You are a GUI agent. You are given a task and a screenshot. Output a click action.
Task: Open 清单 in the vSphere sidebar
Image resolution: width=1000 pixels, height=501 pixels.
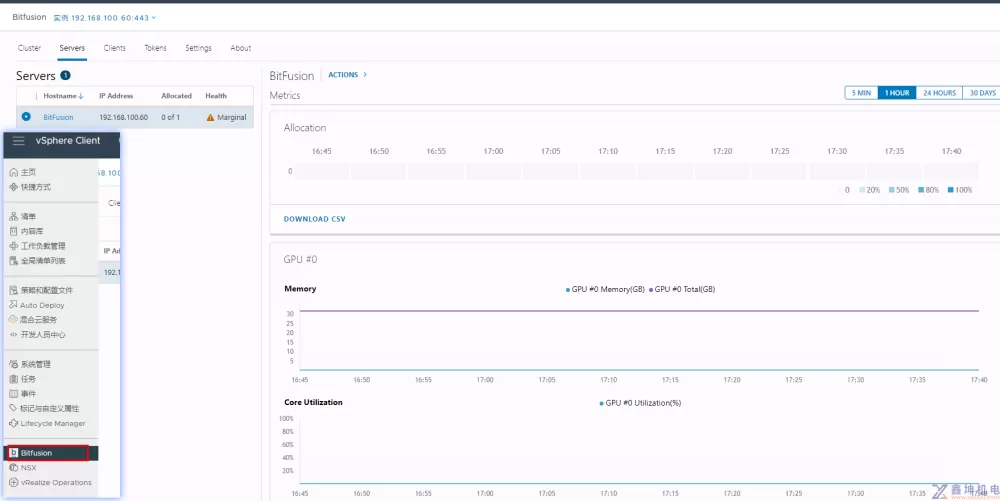coord(23,217)
